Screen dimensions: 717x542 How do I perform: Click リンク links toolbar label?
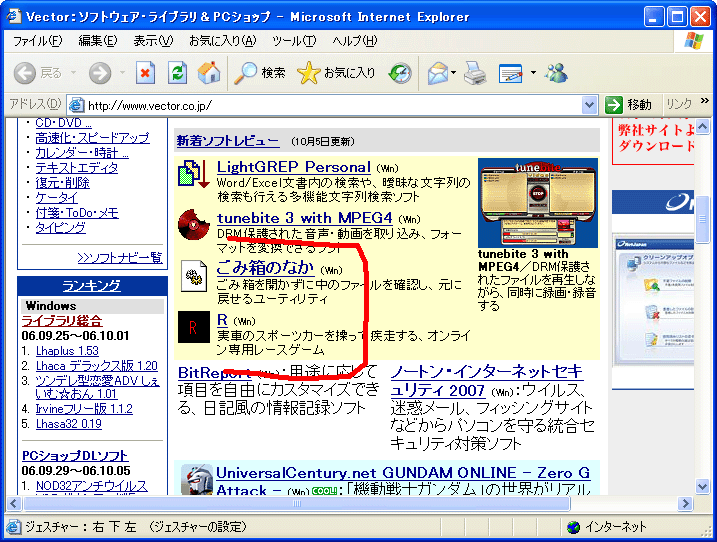pyautogui.click(x=679, y=105)
